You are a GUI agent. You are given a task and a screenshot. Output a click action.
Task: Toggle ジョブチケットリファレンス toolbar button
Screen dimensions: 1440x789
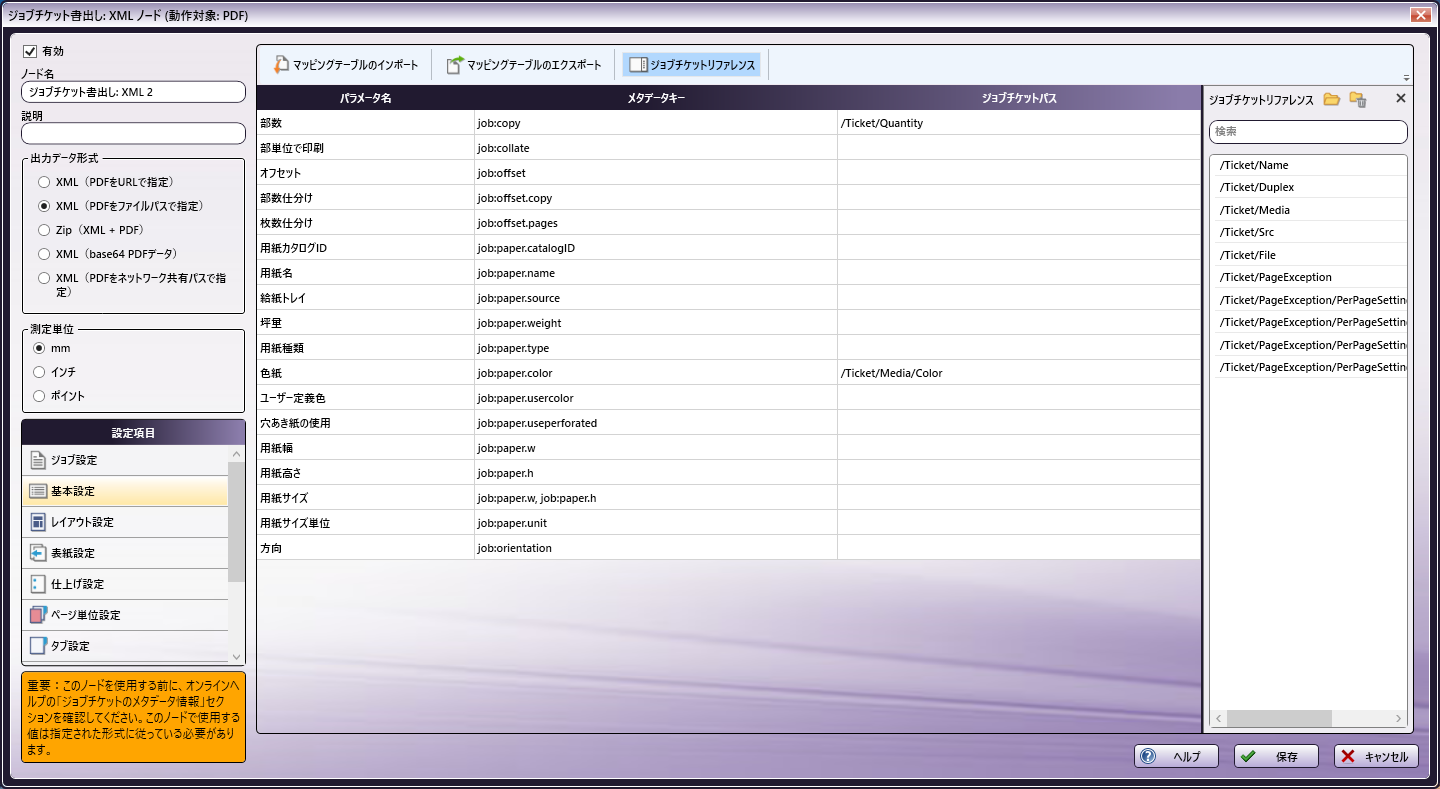(693, 65)
